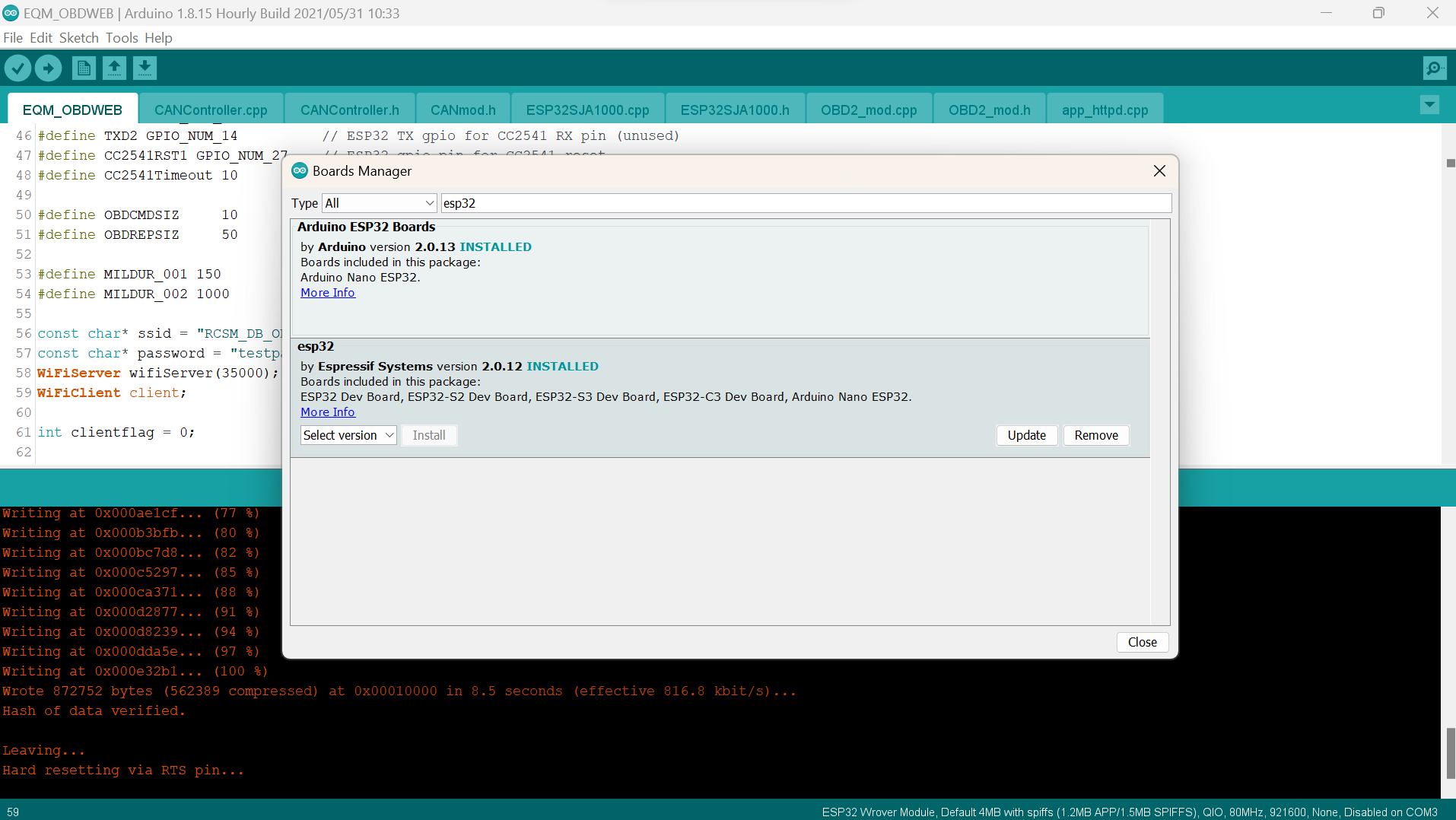Open the Tools menu
This screenshot has width=1456, height=820.
(x=122, y=38)
